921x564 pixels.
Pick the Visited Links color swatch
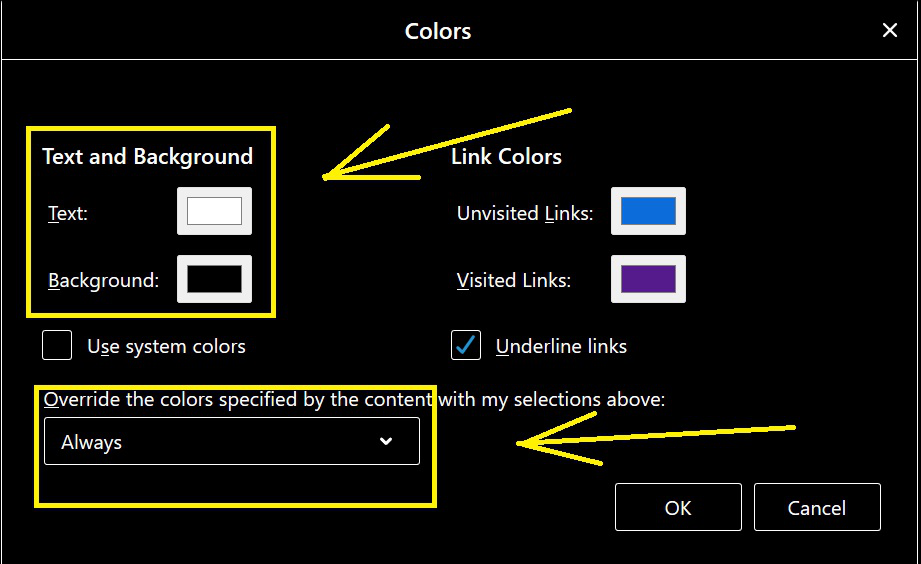(648, 279)
